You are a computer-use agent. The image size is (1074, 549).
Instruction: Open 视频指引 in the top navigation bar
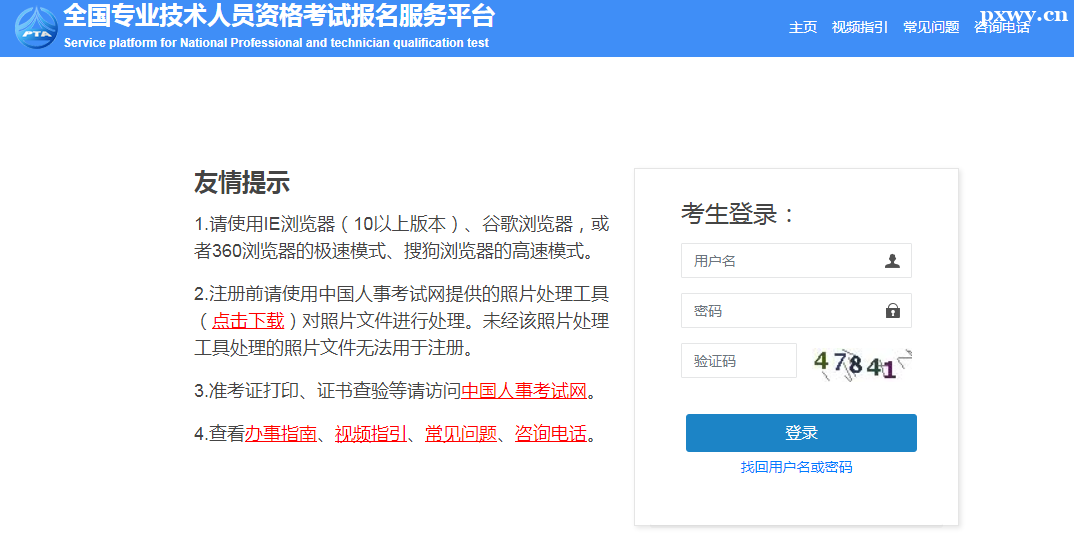[859, 28]
